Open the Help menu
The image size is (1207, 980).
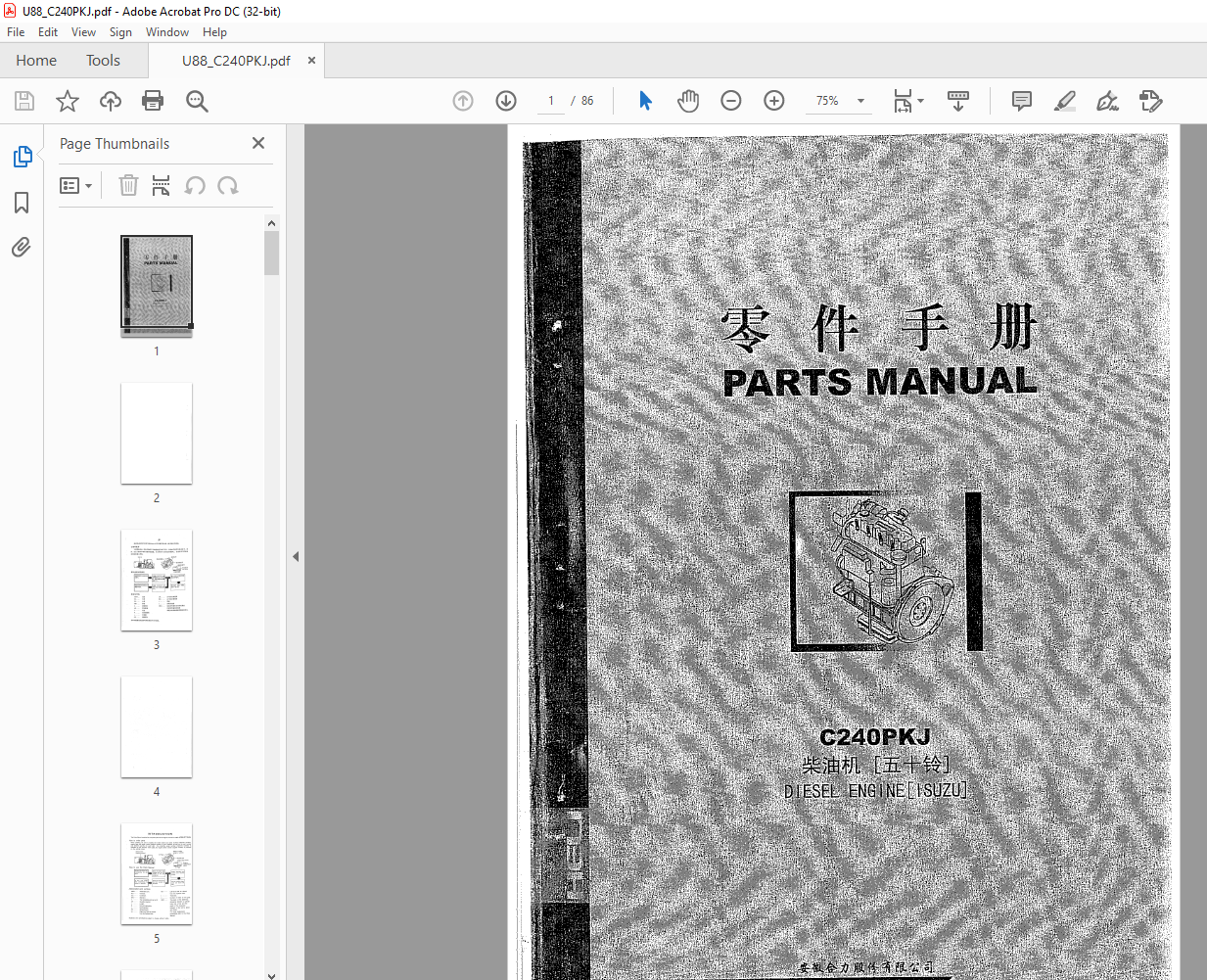pos(214,32)
